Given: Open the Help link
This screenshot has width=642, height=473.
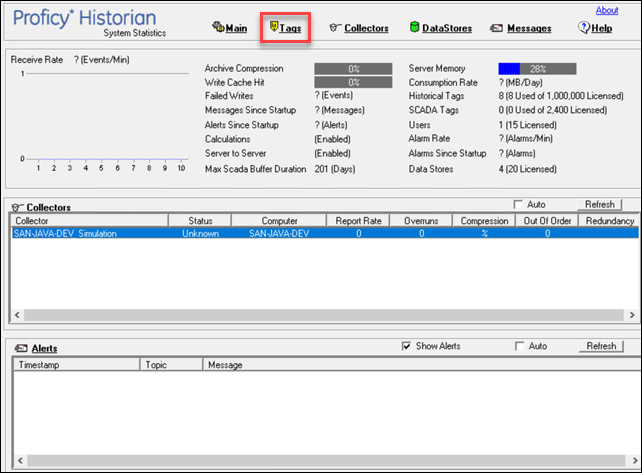Looking at the screenshot, I should tap(601, 28).
